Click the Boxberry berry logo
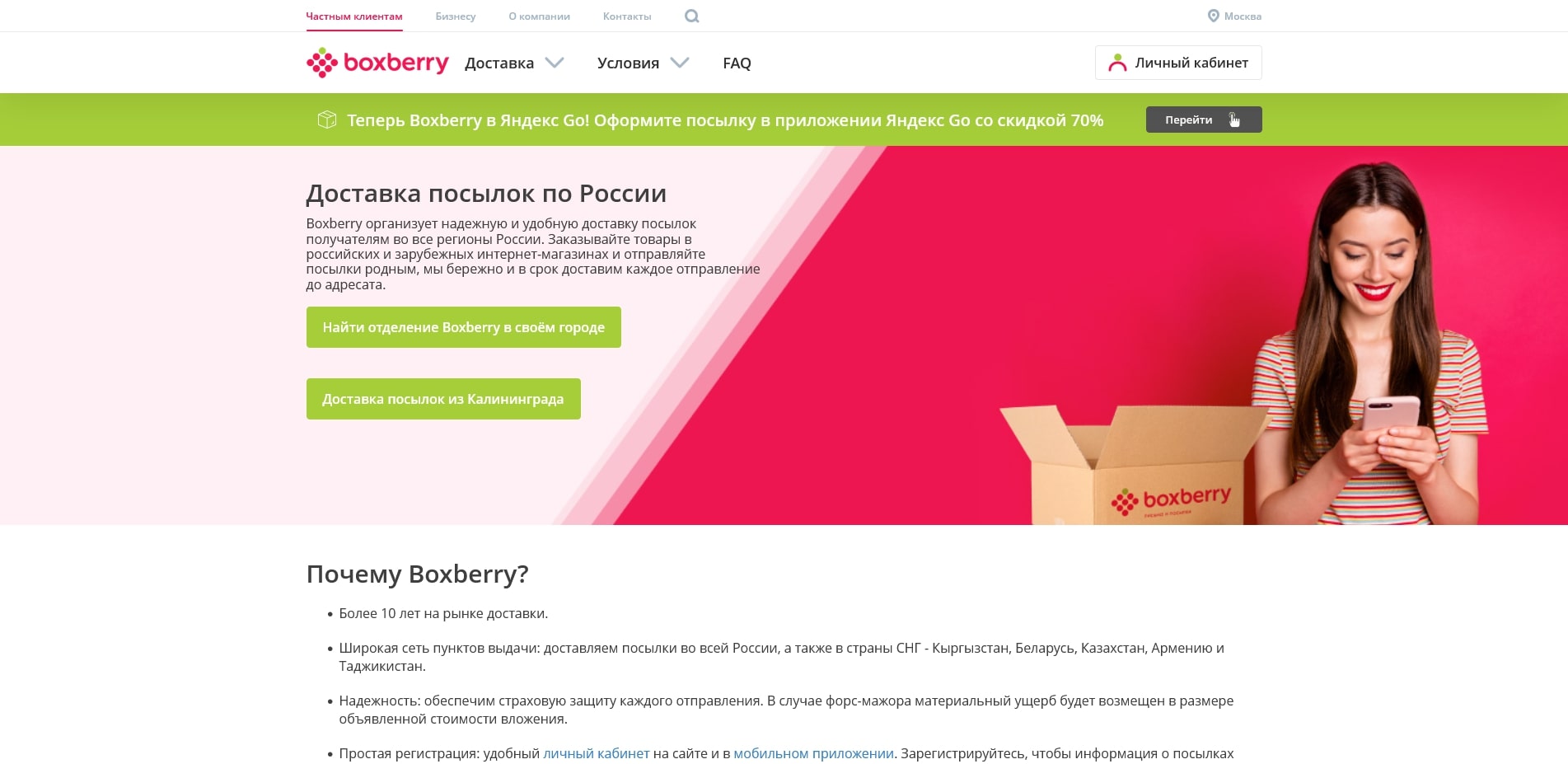Screen dimensions: 1568x764 click(321, 62)
